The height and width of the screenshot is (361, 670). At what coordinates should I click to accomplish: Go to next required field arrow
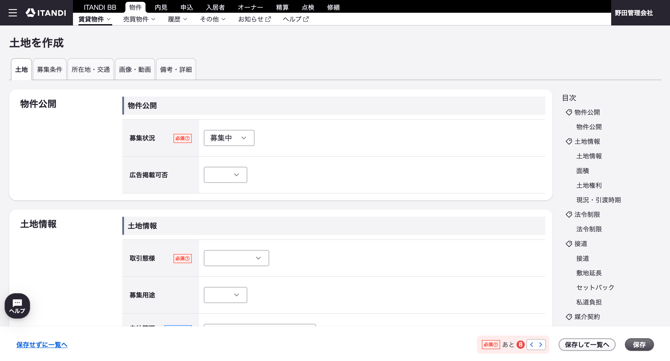[541, 345]
